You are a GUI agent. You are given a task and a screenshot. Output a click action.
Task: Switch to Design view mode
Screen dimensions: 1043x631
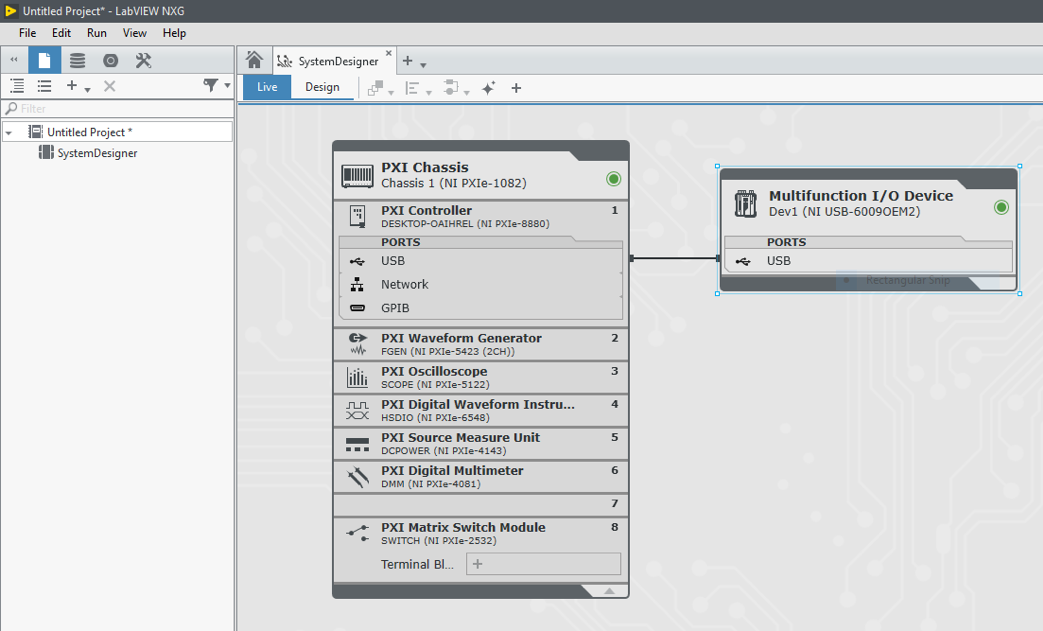point(322,87)
